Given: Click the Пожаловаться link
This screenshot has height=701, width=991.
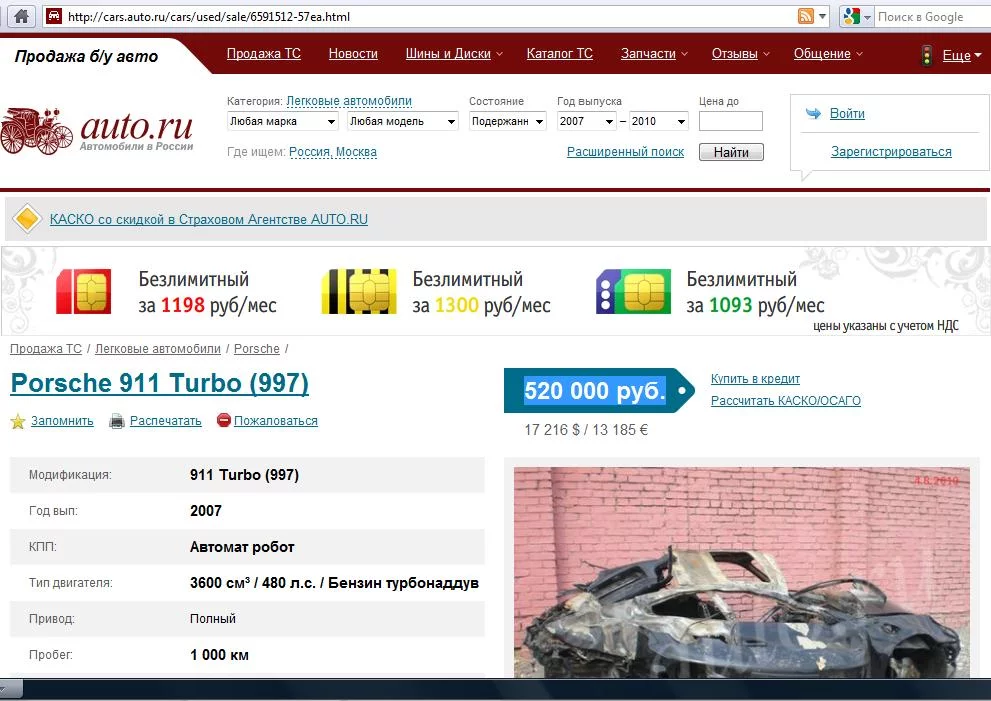Looking at the screenshot, I should [276, 421].
